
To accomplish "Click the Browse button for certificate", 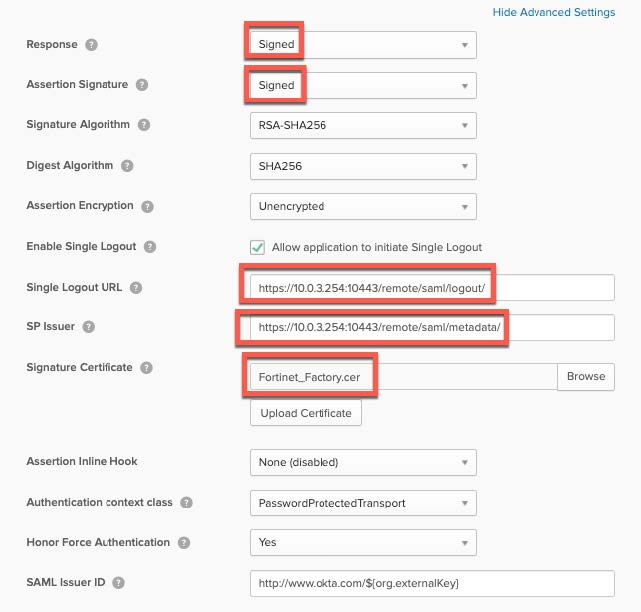I will pos(586,376).
